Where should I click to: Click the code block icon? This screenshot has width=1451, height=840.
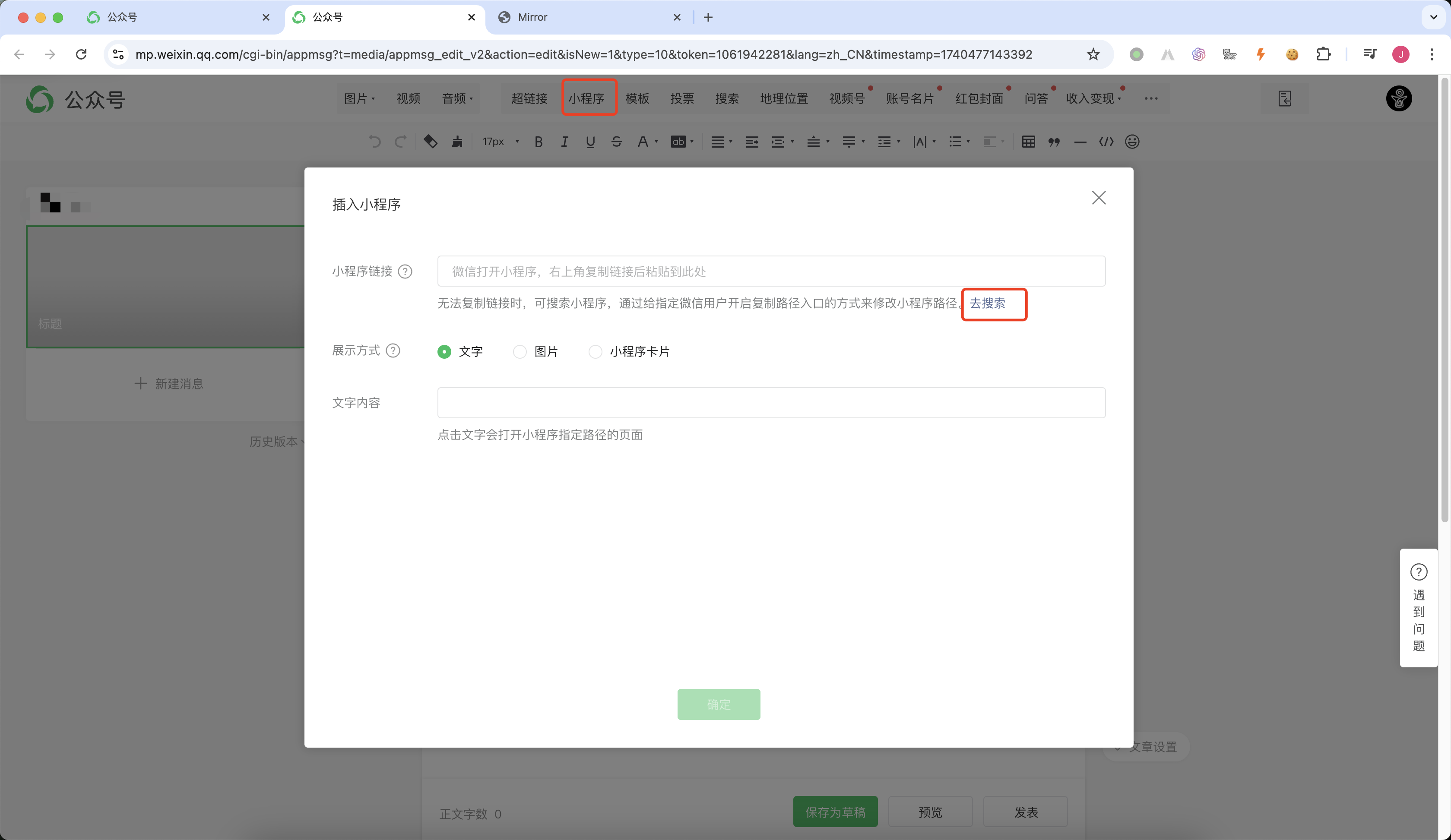[x=1106, y=142]
